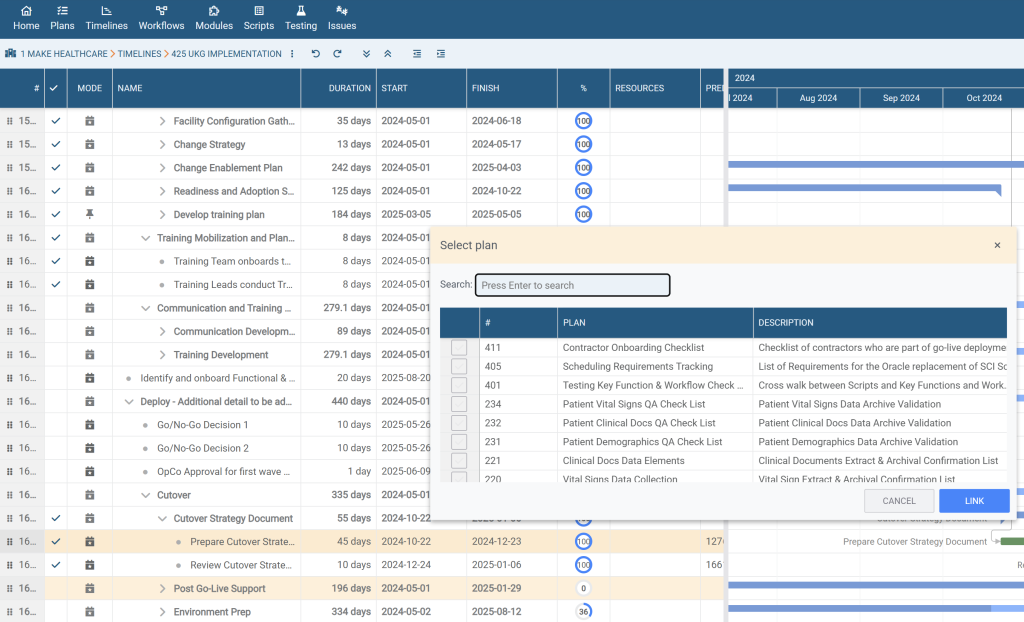
Task: Go to the Testing section
Action: pyautogui.click(x=300, y=18)
